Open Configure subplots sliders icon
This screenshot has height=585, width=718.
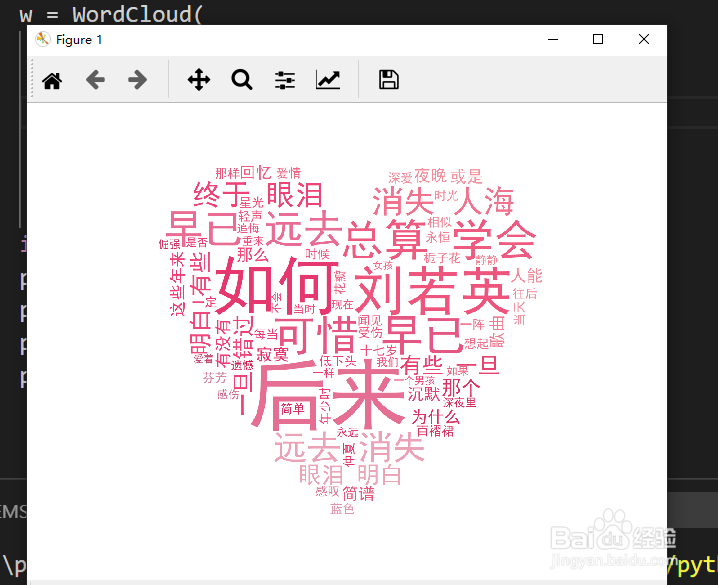[285, 80]
